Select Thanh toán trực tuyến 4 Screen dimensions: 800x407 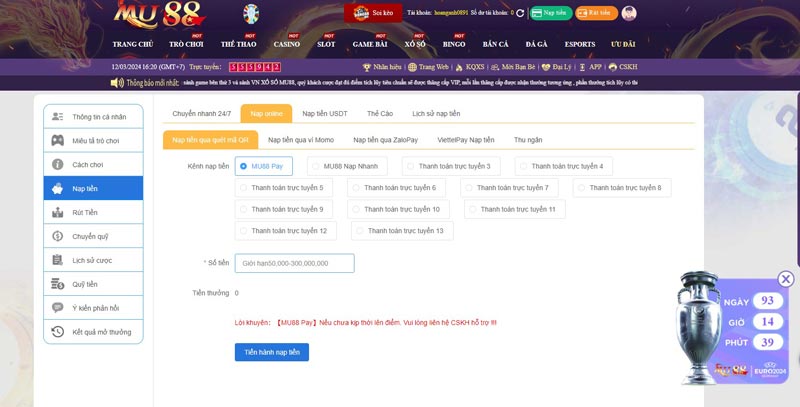[x=564, y=166]
